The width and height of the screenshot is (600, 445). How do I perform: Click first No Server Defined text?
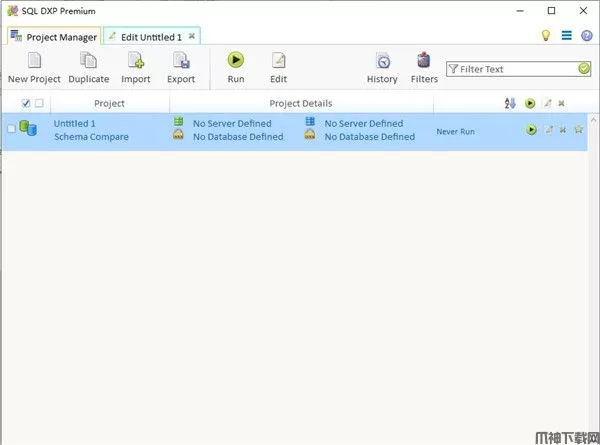click(232, 124)
